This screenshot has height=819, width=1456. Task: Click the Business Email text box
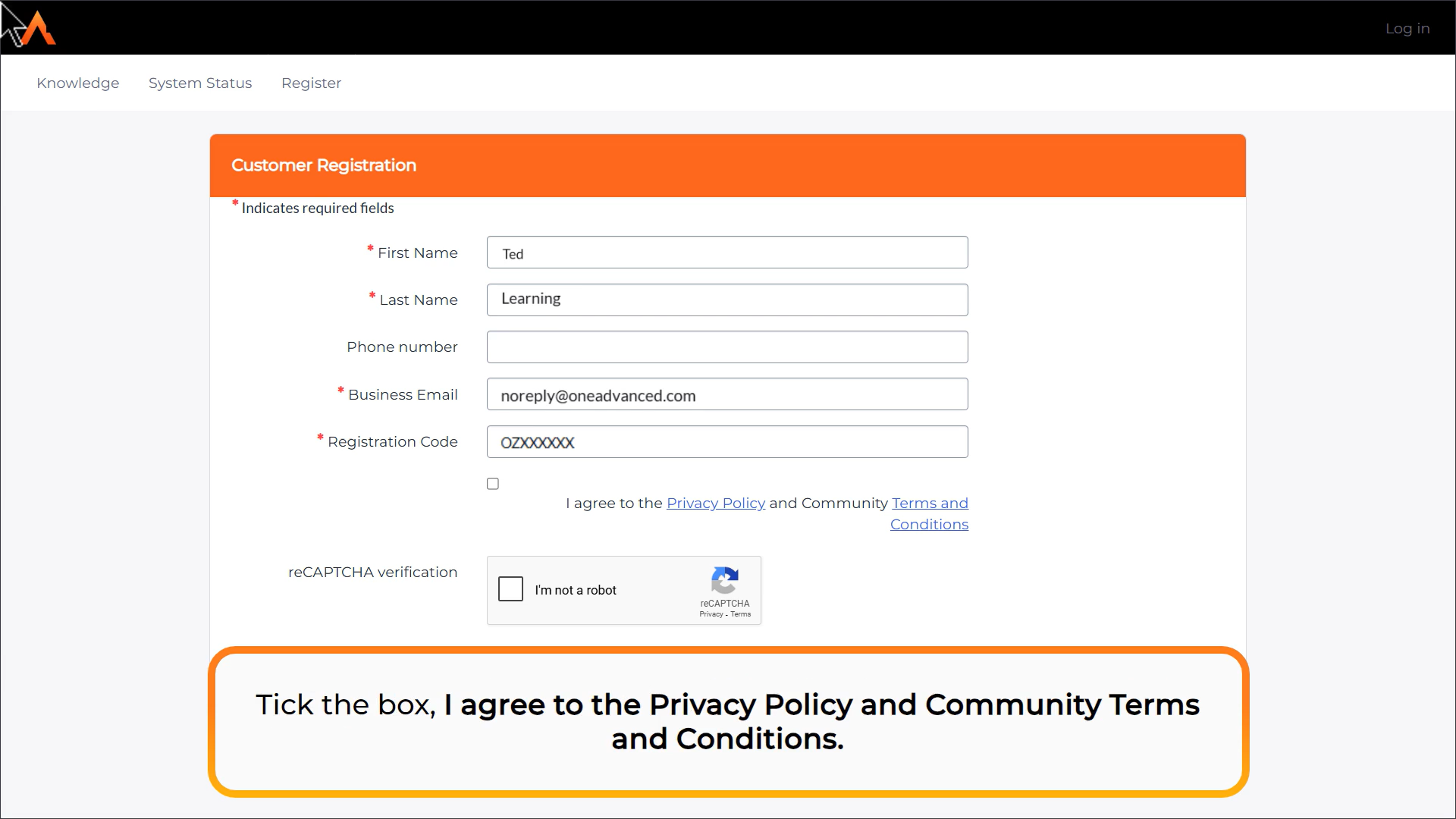[x=726, y=394]
